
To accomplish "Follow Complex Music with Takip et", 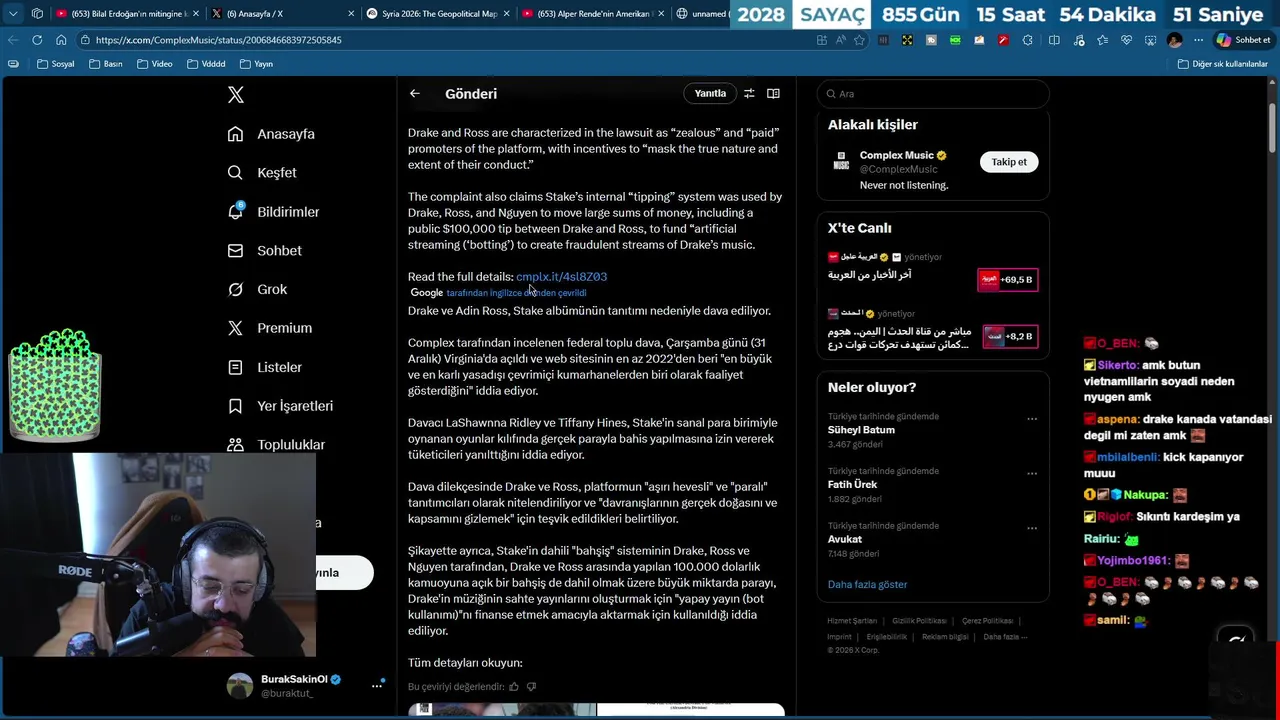I will 1009,162.
